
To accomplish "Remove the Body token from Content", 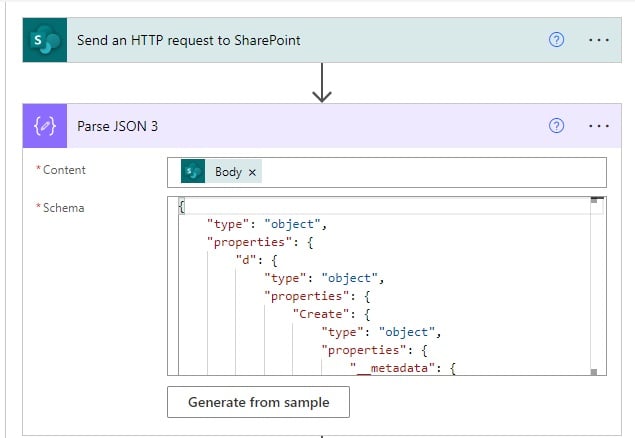I will click(x=252, y=172).
